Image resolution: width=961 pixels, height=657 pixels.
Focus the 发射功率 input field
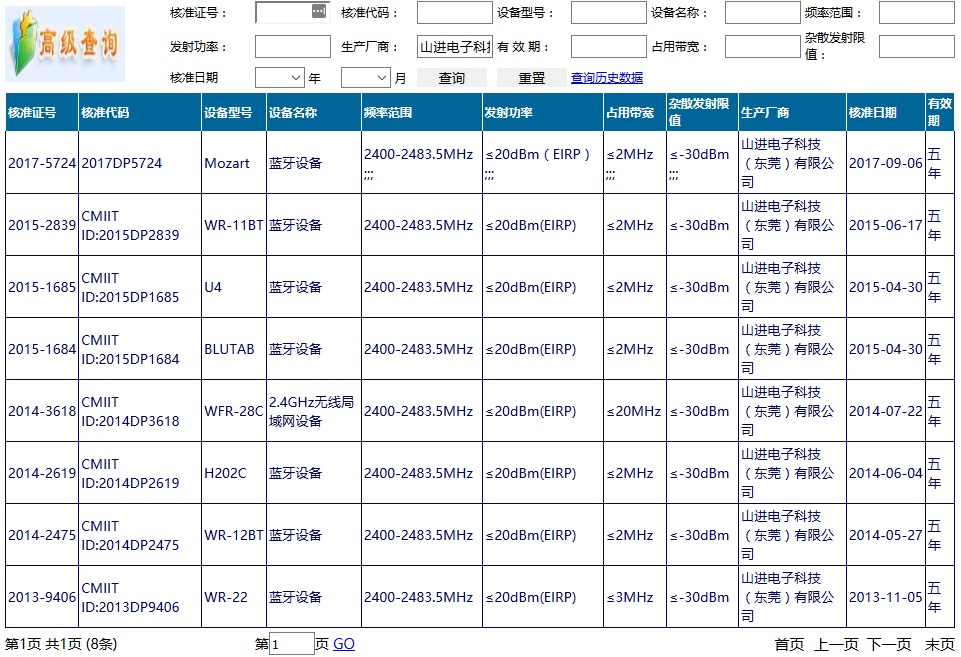292,47
